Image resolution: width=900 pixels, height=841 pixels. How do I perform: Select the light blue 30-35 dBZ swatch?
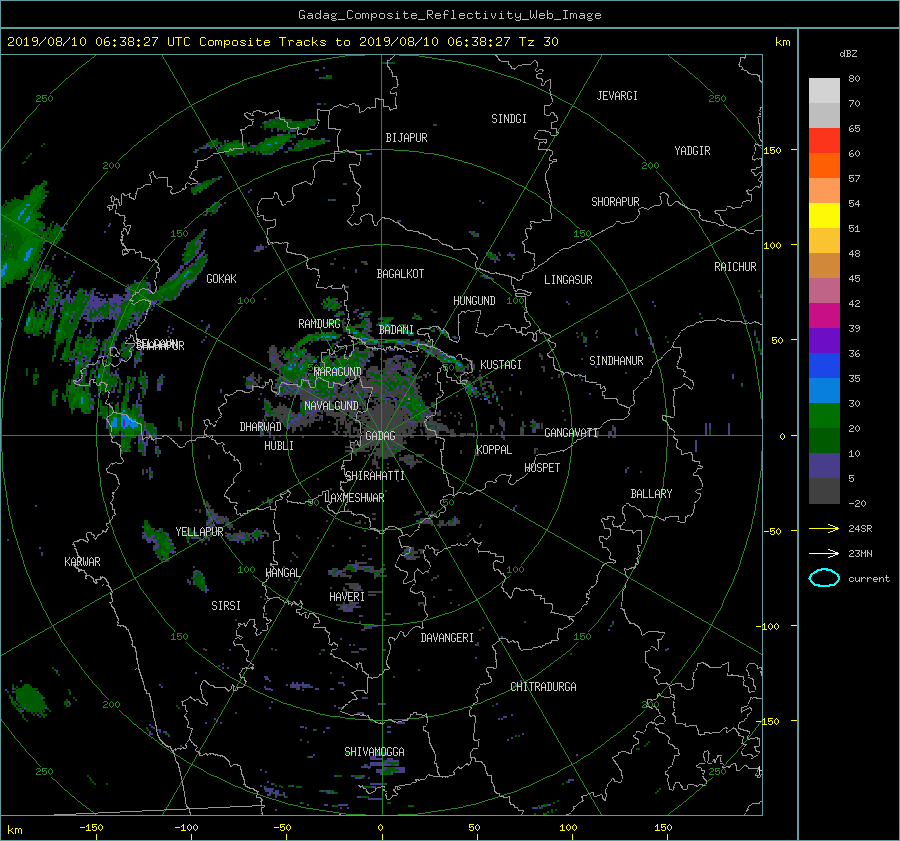click(824, 391)
